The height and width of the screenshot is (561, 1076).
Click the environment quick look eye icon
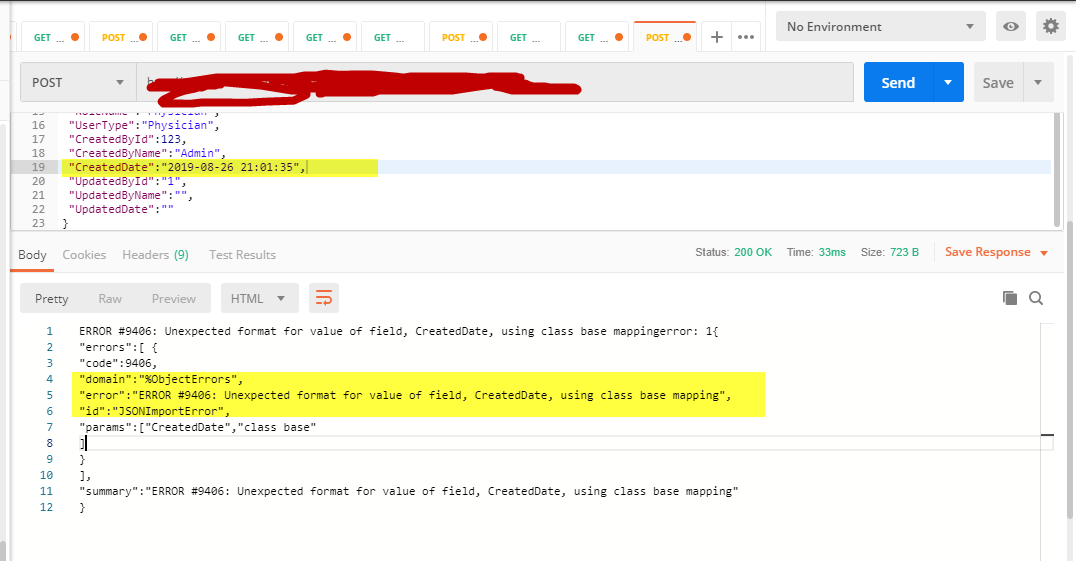point(1011,27)
